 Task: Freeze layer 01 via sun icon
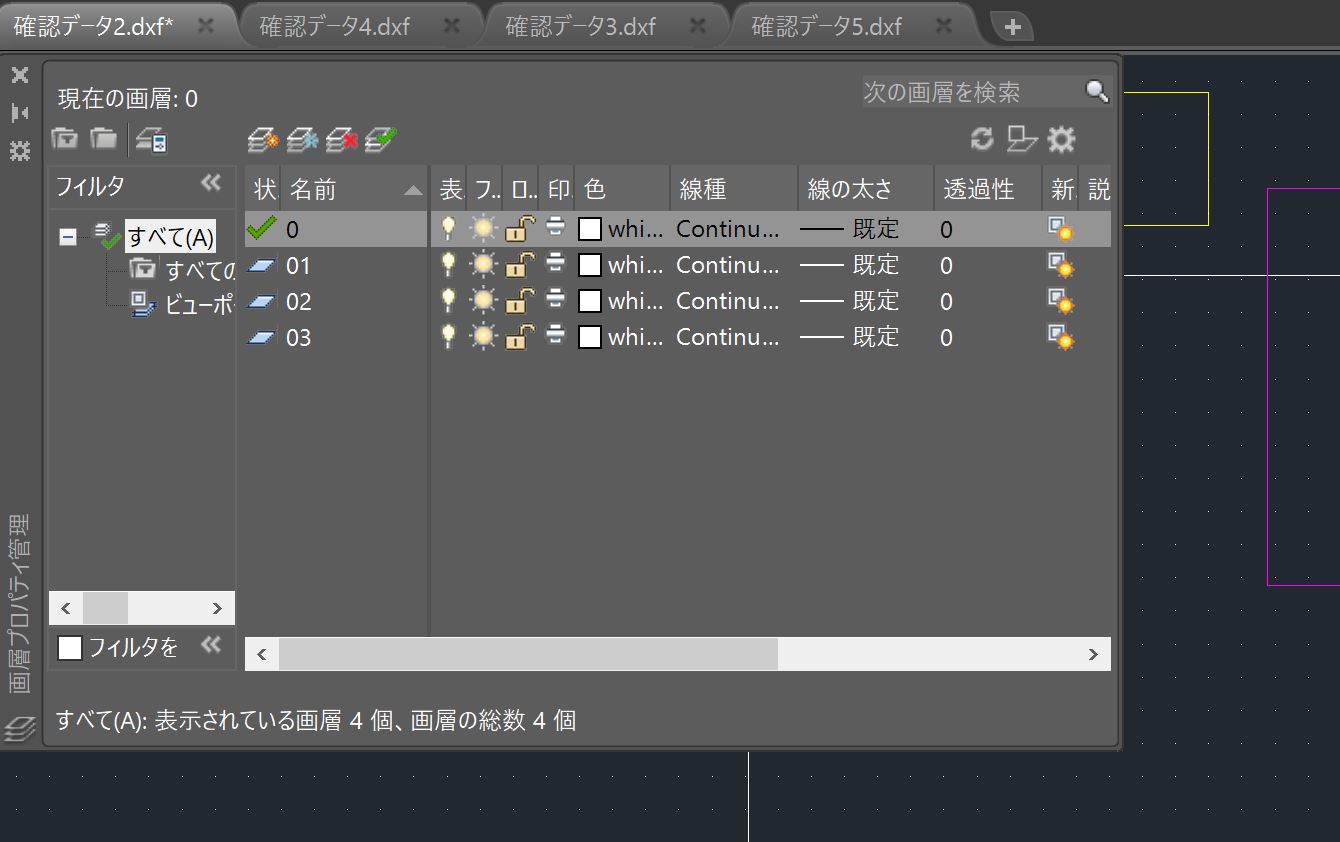click(x=484, y=265)
